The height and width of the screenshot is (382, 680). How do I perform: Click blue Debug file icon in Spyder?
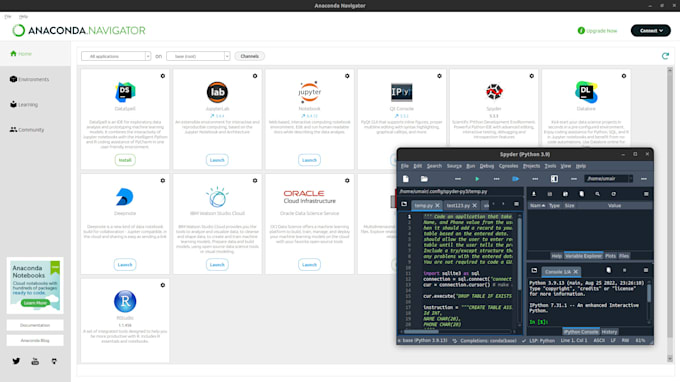[515, 179]
